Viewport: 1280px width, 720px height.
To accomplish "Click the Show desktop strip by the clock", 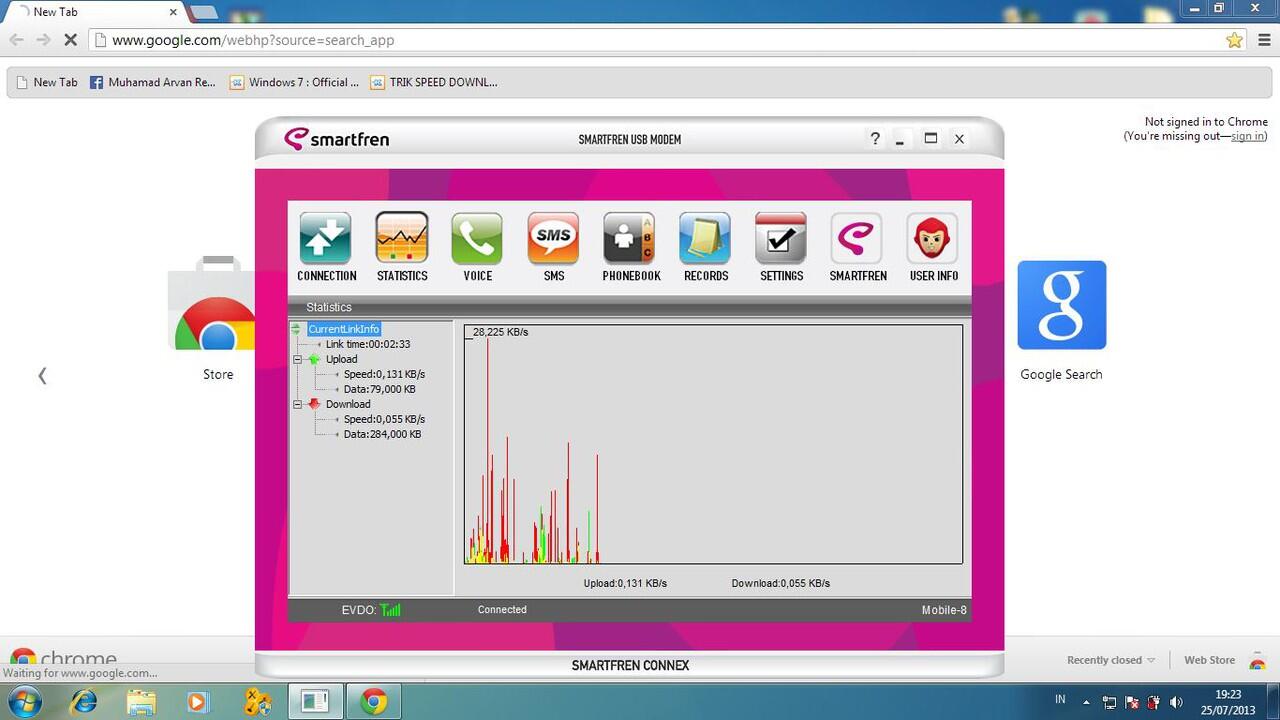I will pyautogui.click(x=1273, y=701).
